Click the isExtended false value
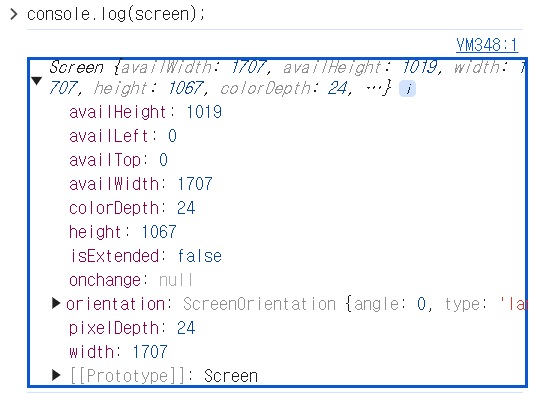The image size is (549, 393). [200, 256]
